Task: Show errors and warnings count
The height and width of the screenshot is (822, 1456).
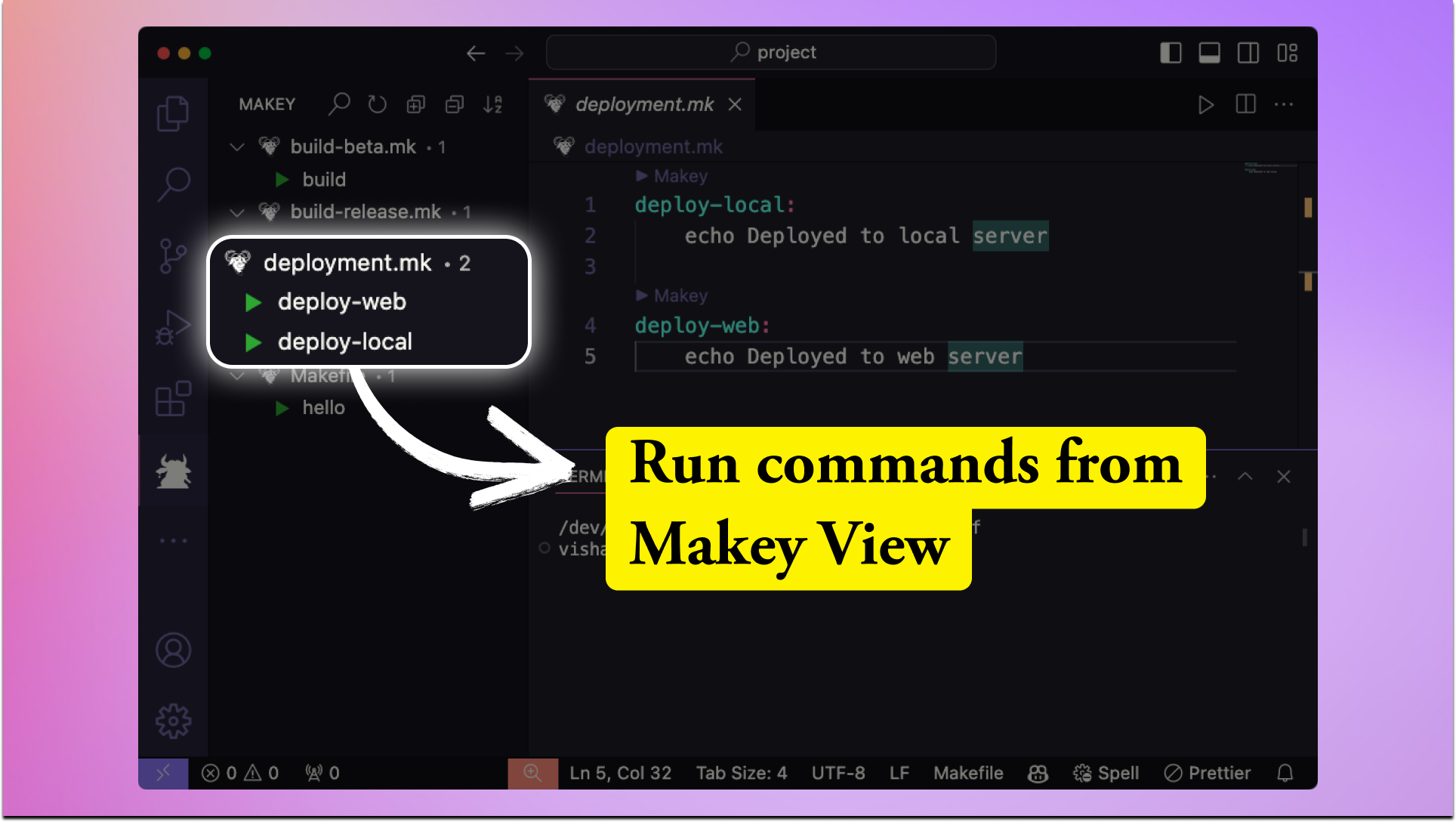Action: [240, 773]
